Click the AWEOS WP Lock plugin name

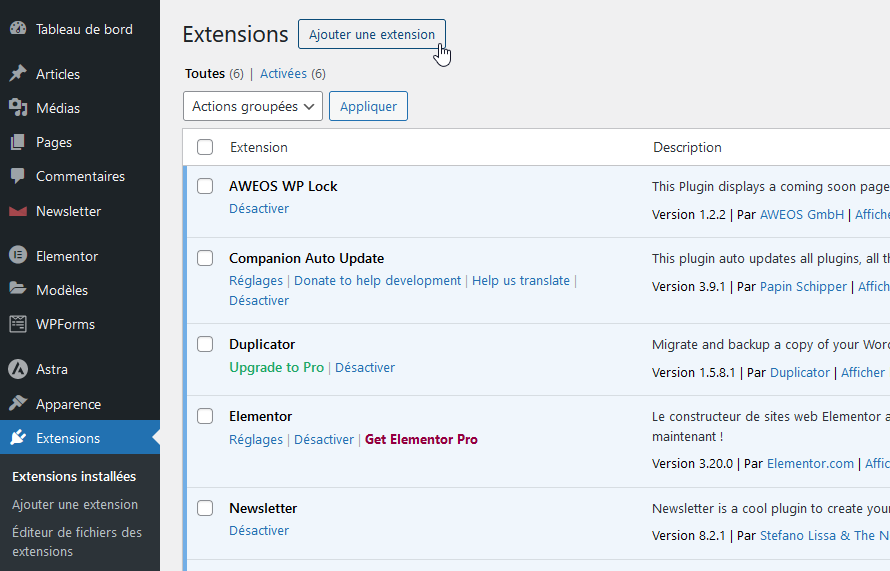pyautogui.click(x=283, y=186)
